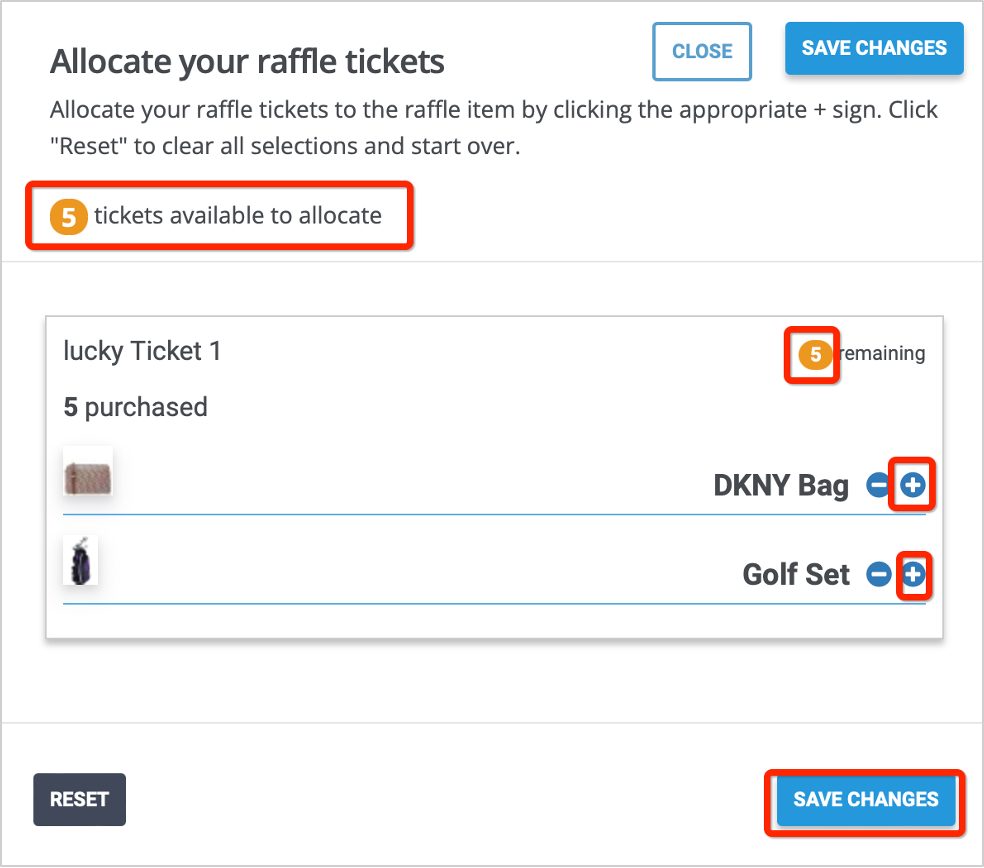The width and height of the screenshot is (984, 868).
Task: Click the plus icon next to DKNY Bag
Action: coord(912,484)
